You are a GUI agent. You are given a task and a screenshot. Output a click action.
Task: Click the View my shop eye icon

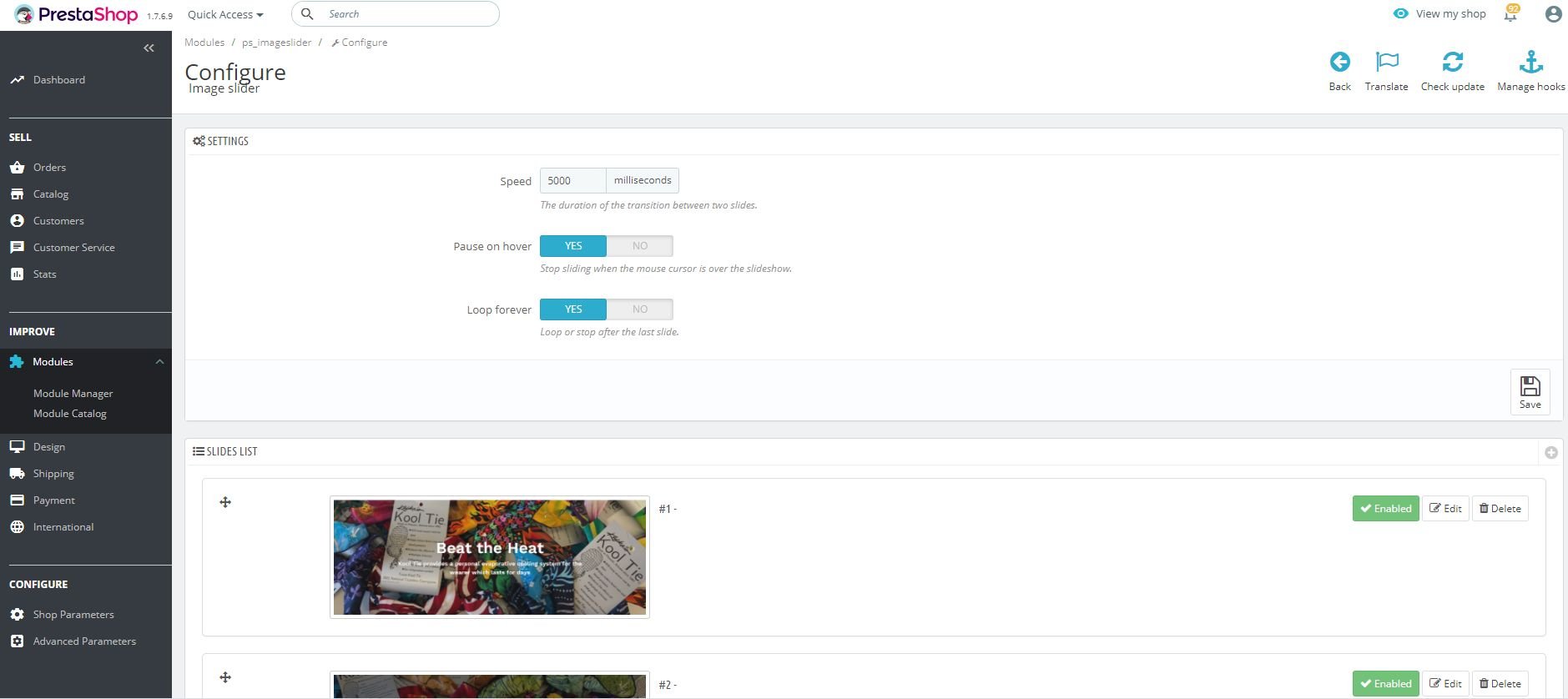[x=1401, y=14]
